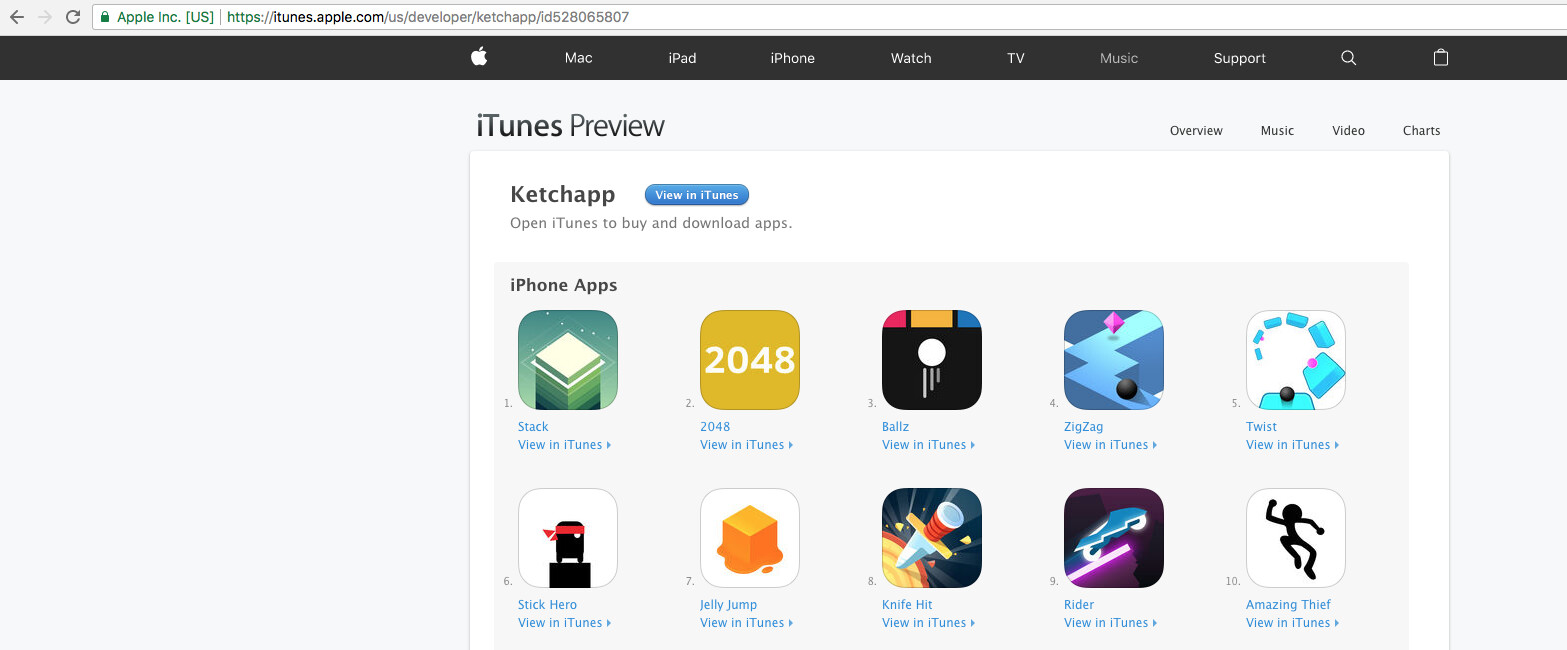This screenshot has height=650, width=1567.
Task: Open the ZigZag app icon
Action: pos(1114,360)
